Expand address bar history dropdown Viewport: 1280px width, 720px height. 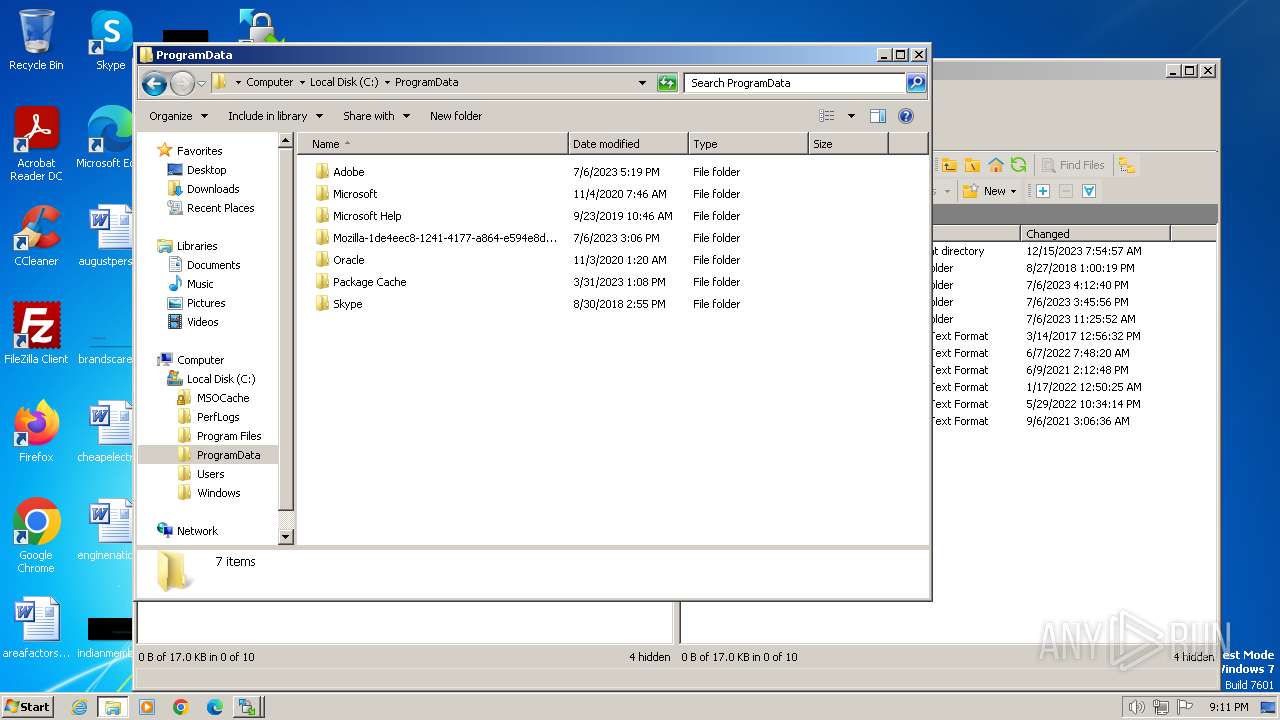pos(642,83)
